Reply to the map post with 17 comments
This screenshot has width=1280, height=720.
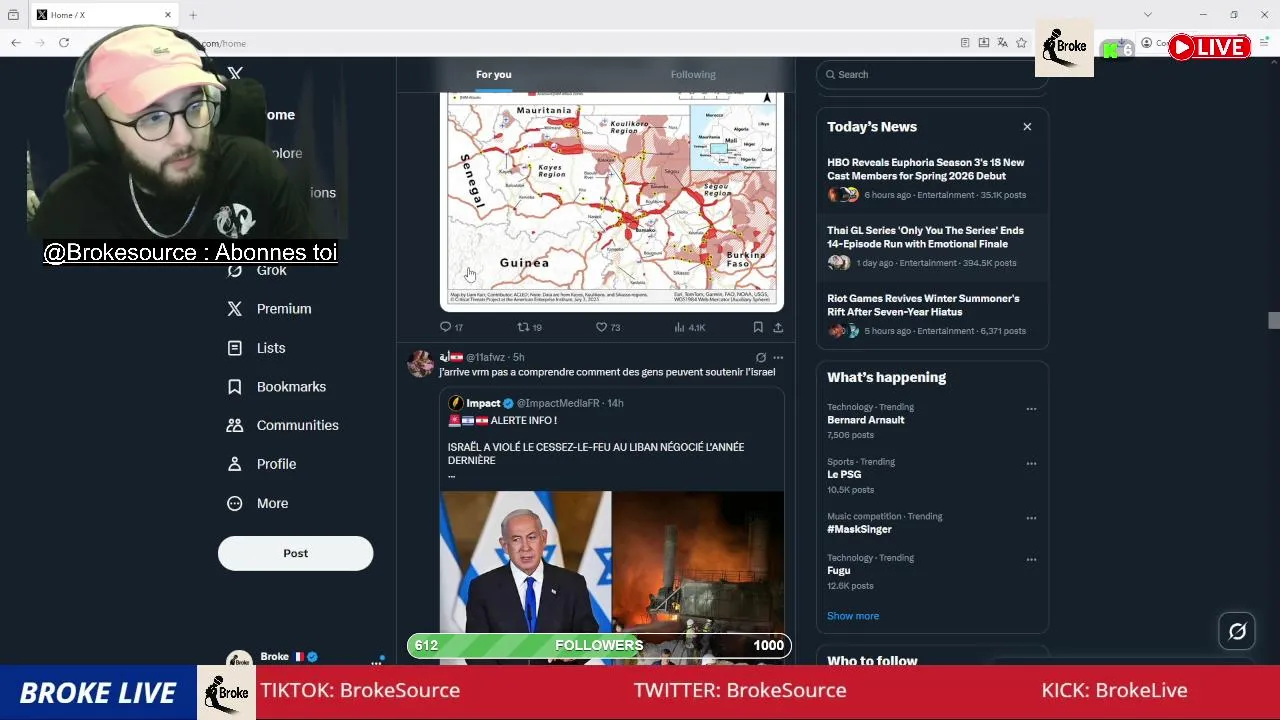pos(451,327)
